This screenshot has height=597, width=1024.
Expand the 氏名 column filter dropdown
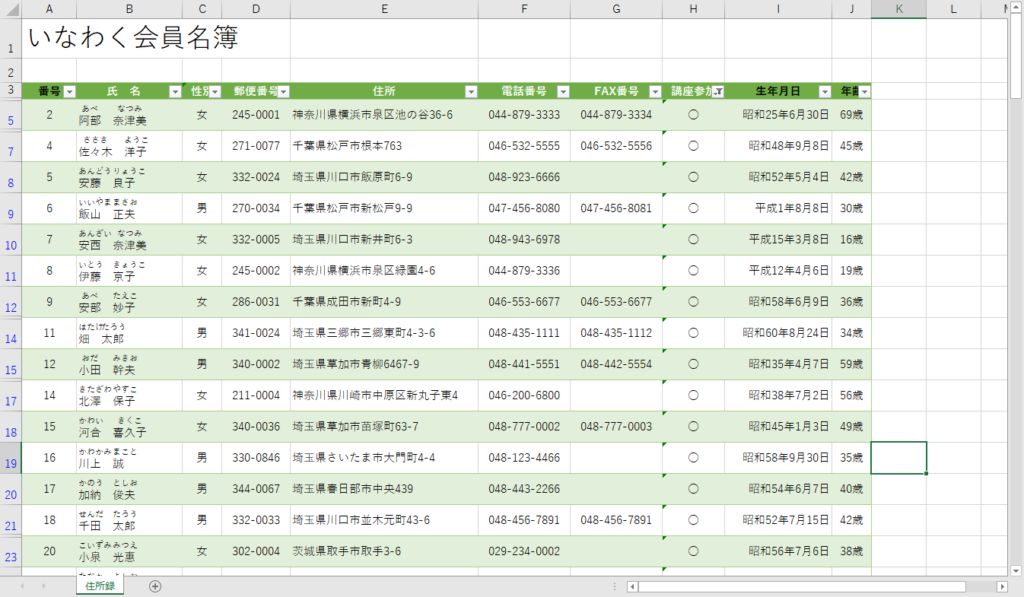(x=175, y=91)
